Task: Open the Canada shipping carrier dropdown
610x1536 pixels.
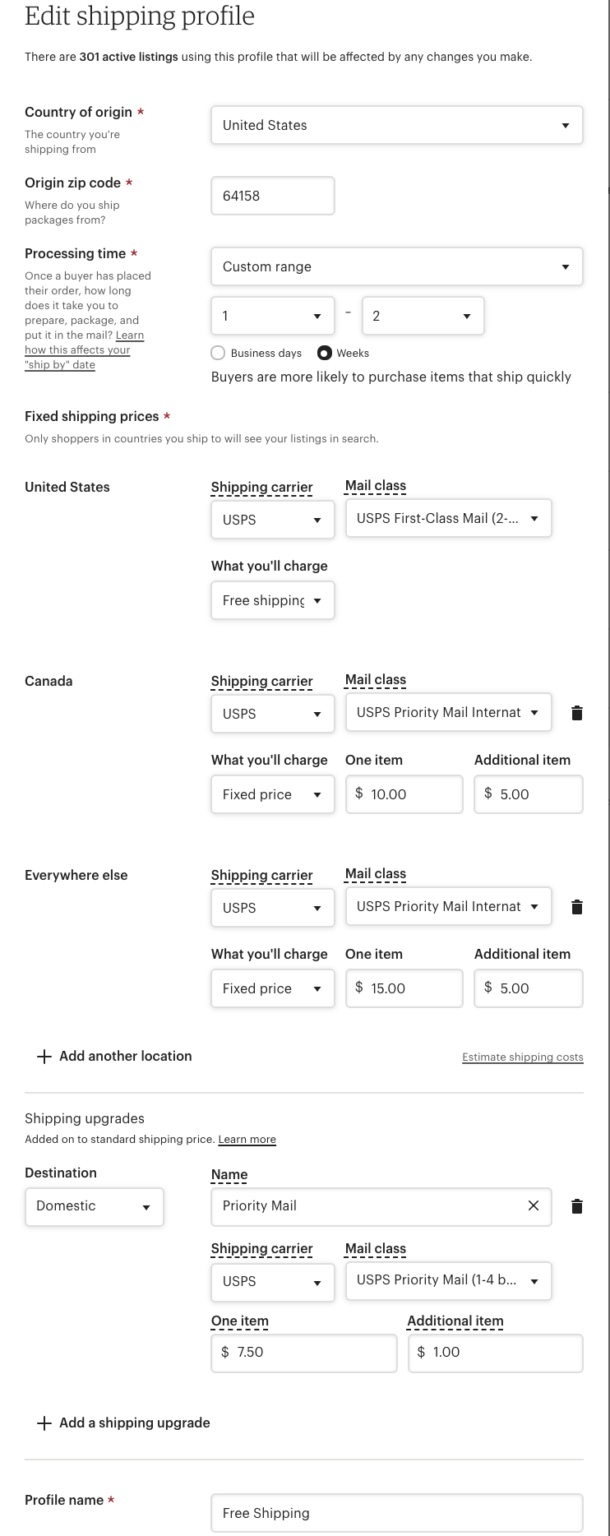Action: click(x=272, y=713)
